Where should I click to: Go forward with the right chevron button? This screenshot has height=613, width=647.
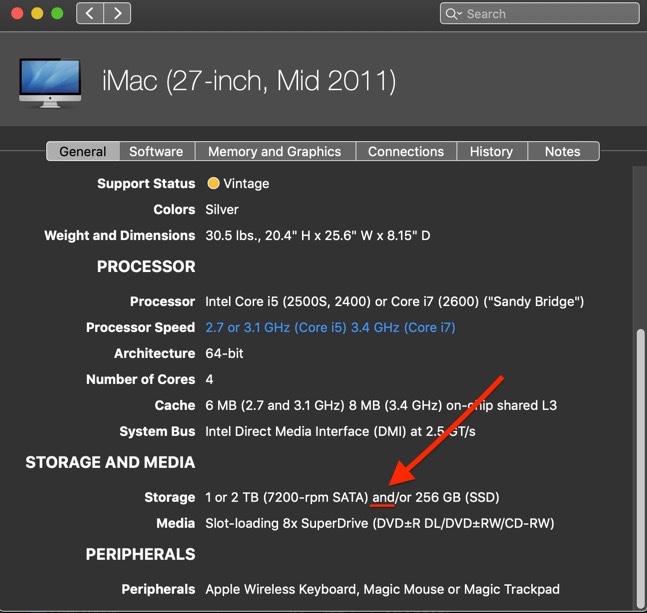point(117,13)
